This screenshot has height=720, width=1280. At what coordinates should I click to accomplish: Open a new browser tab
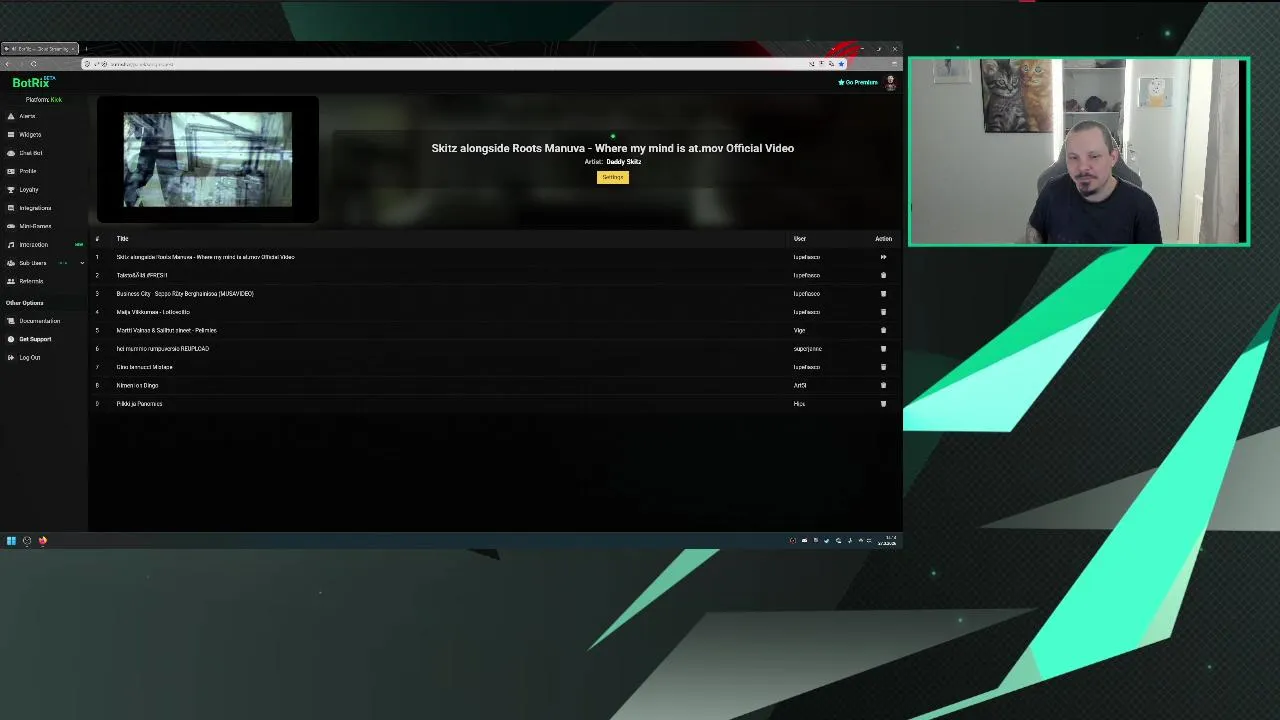click(x=86, y=49)
